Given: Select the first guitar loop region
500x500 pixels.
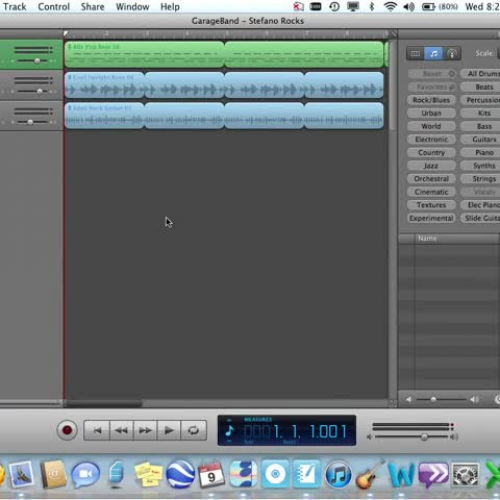Looking at the screenshot, I should click(105, 116).
